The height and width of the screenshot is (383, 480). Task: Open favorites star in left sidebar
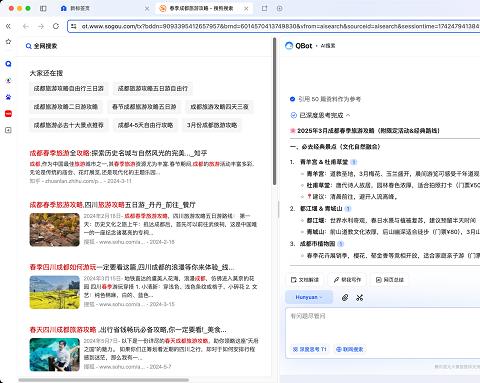click(x=8, y=42)
